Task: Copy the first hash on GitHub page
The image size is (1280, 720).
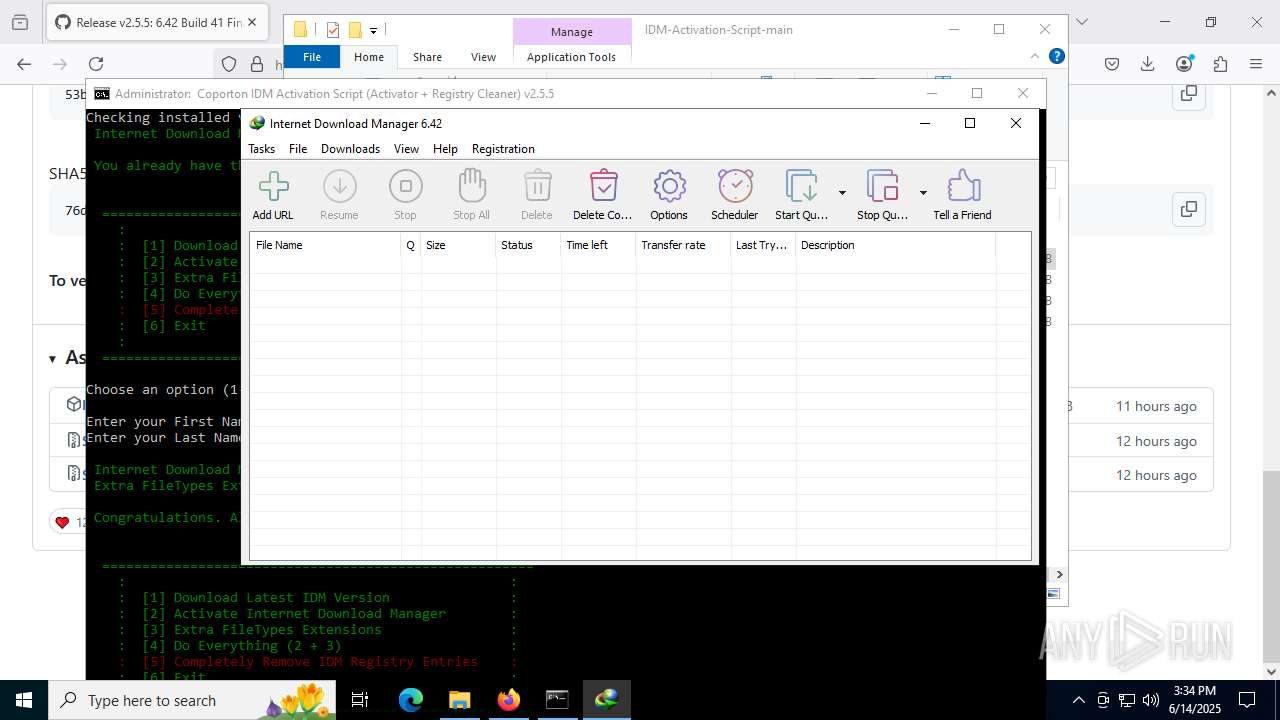Action: point(1188,94)
